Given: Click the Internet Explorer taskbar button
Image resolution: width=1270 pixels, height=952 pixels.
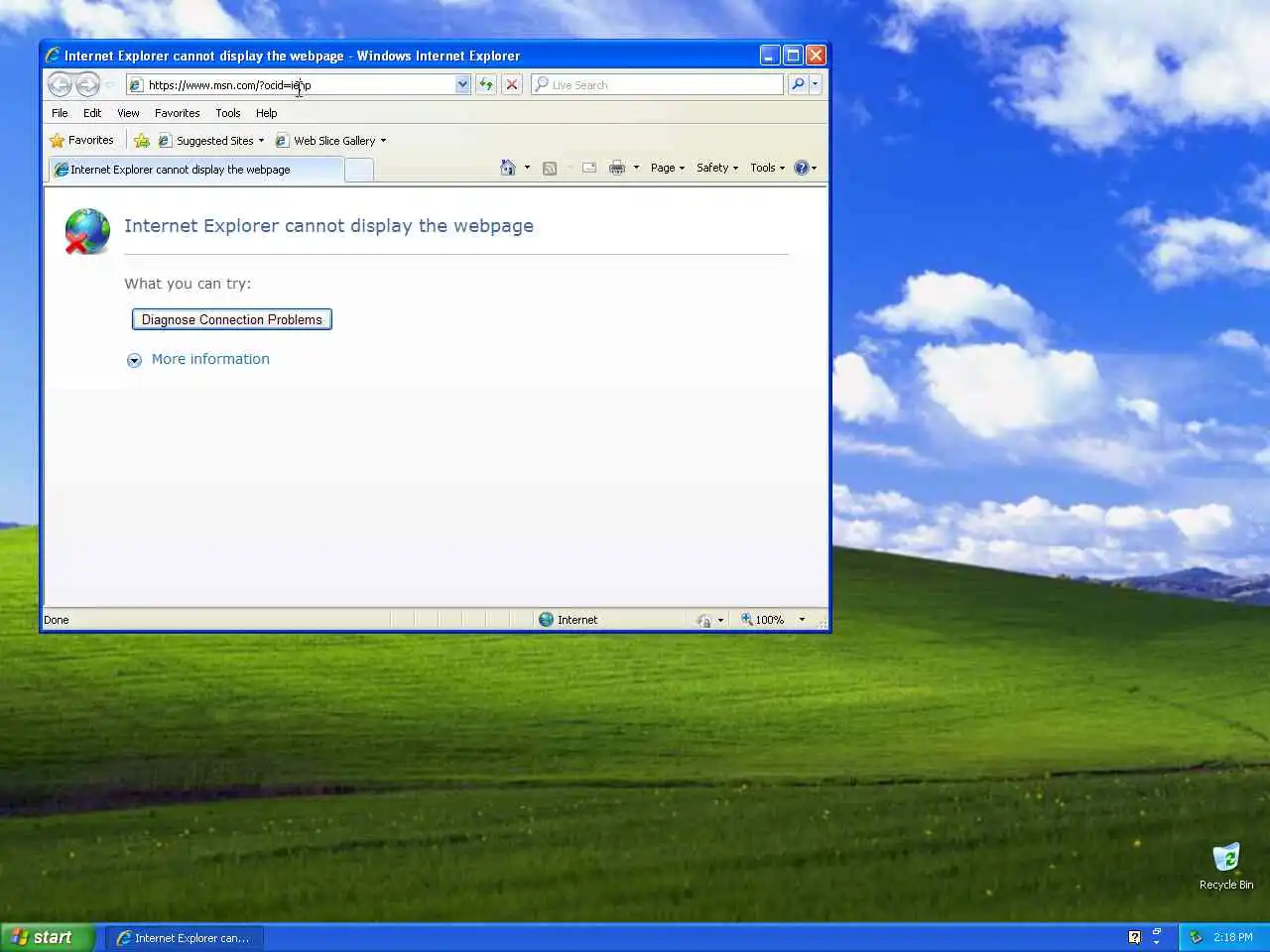Looking at the screenshot, I should pyautogui.click(x=185, y=937).
